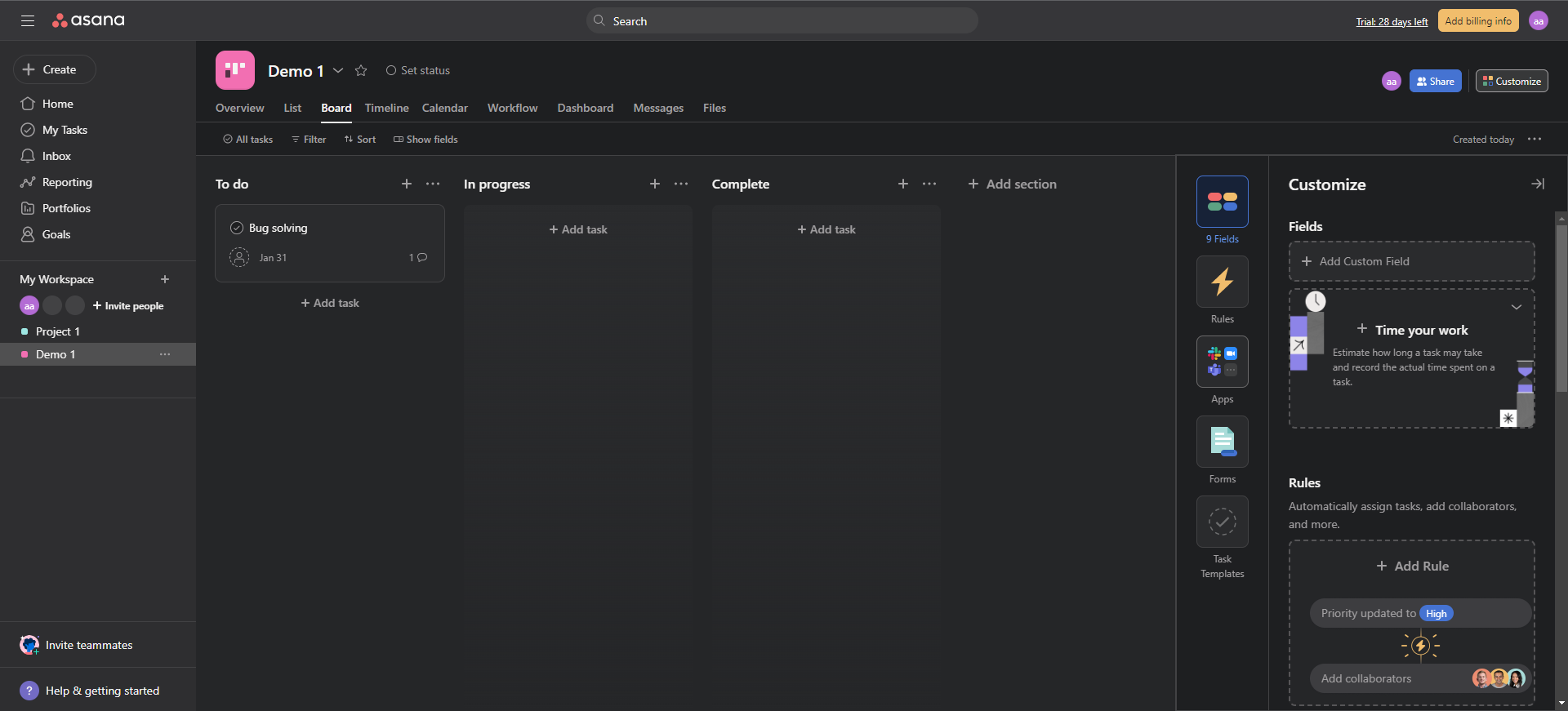Select the 9 Fields icon
The width and height of the screenshot is (1568, 711).
[1222, 202]
